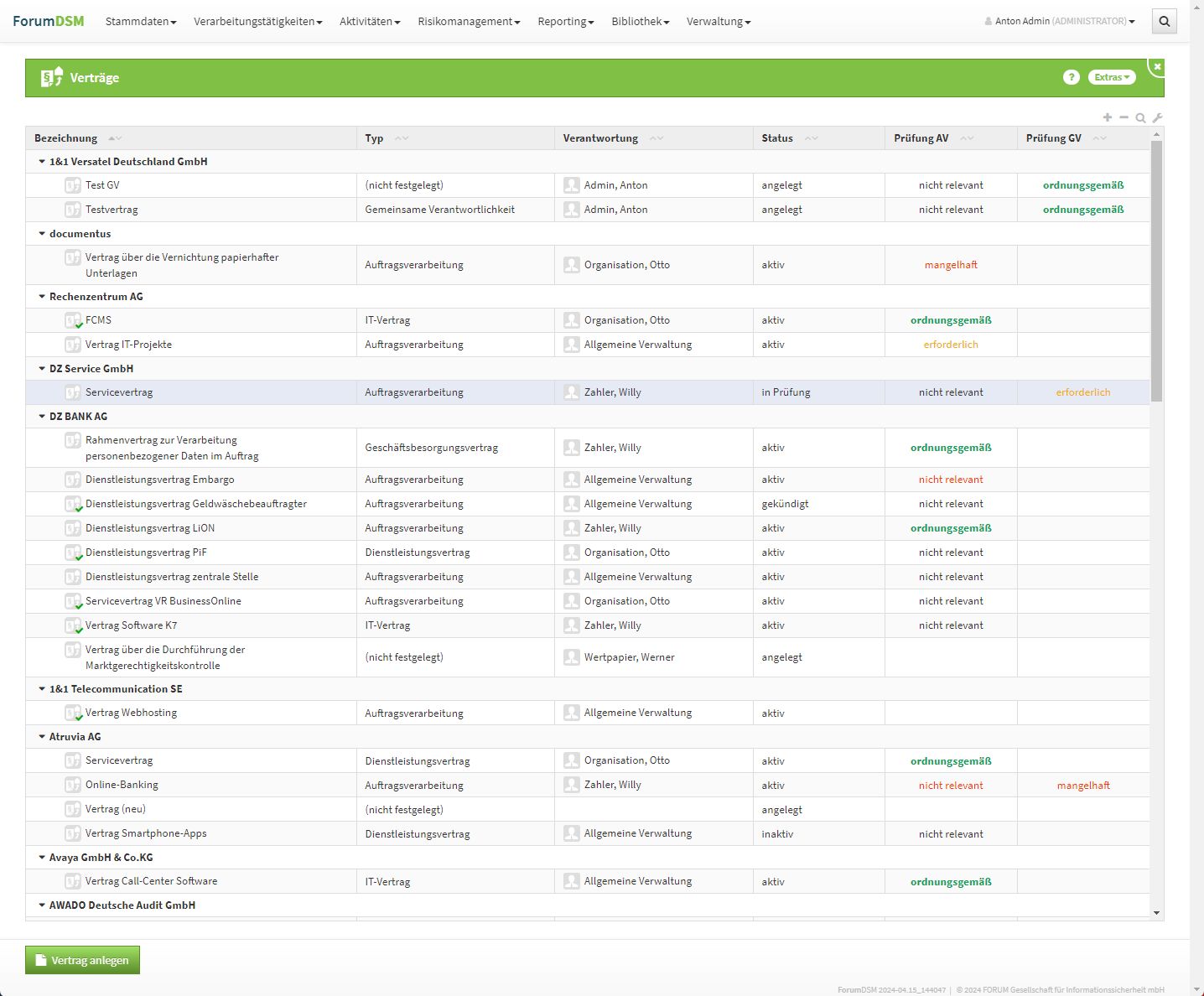Click the FCMS contract icon
1204x996 pixels.
(73, 320)
